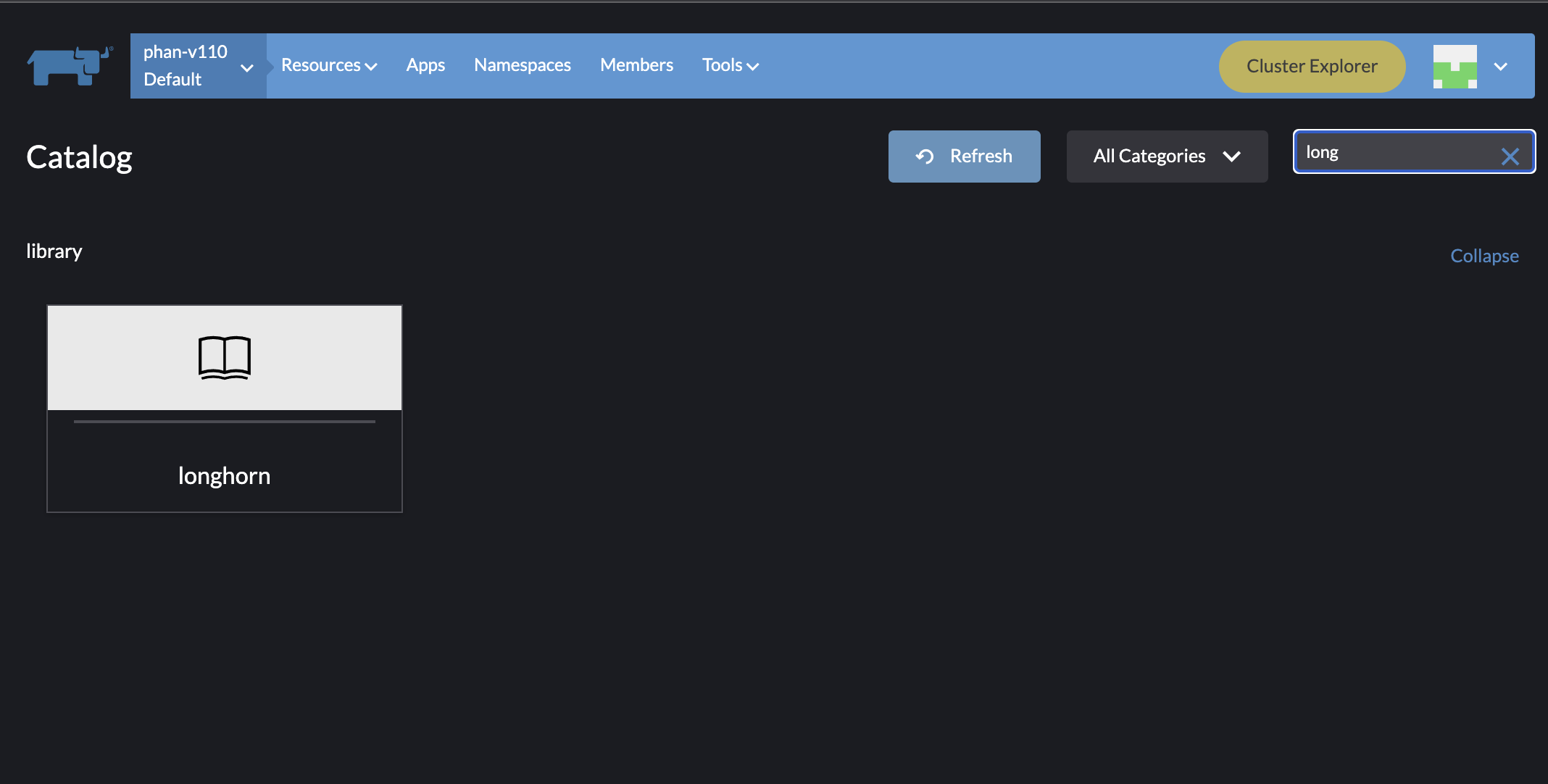Go to the Apps page

coord(425,65)
